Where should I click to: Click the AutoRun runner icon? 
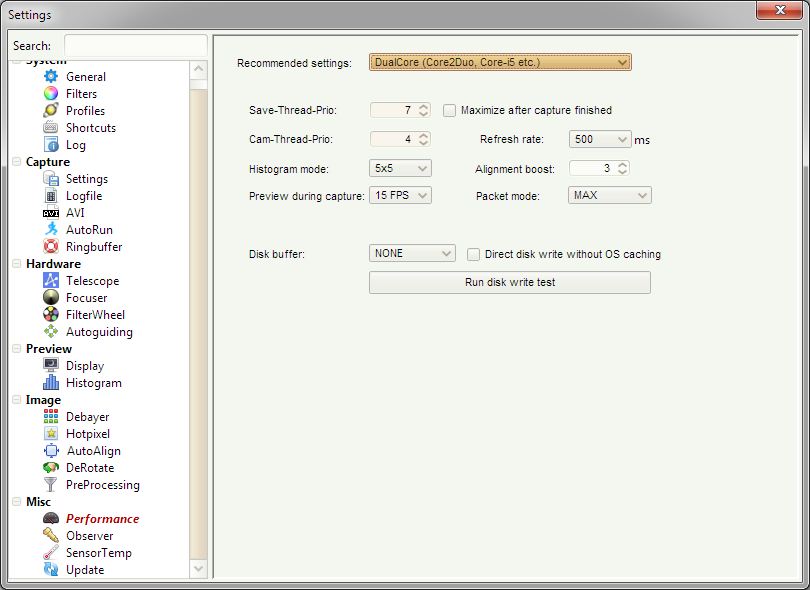[51, 229]
